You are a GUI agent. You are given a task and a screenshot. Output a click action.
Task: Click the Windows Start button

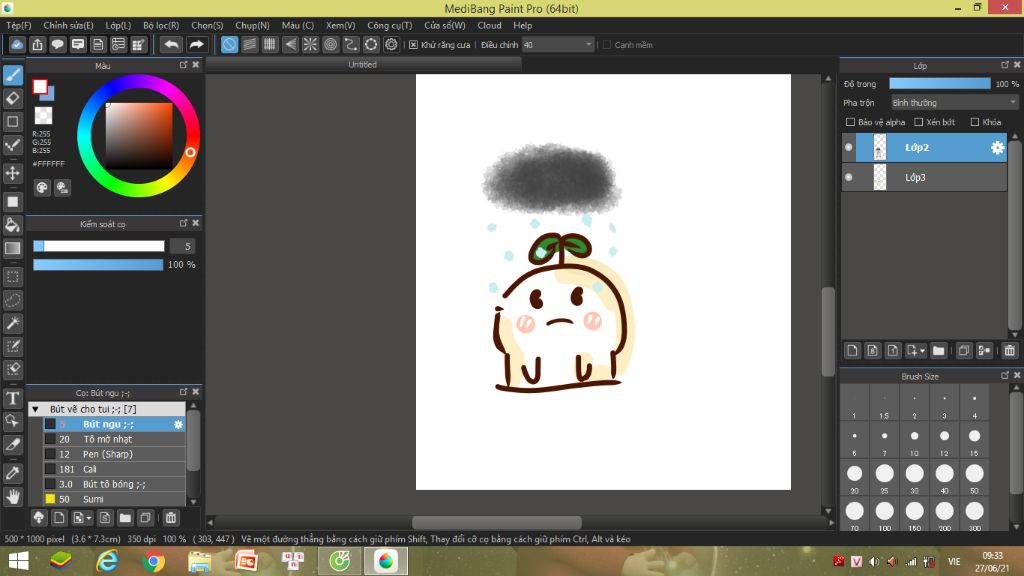tap(18, 561)
